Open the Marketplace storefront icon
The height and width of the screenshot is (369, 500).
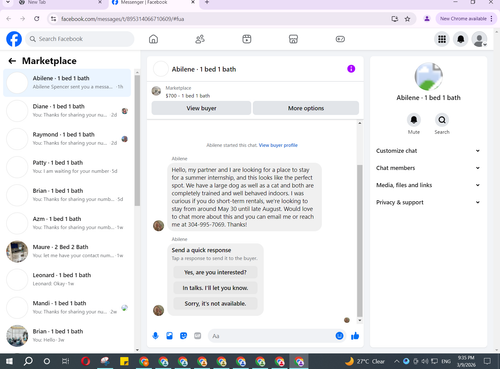pyautogui.click(x=293, y=39)
